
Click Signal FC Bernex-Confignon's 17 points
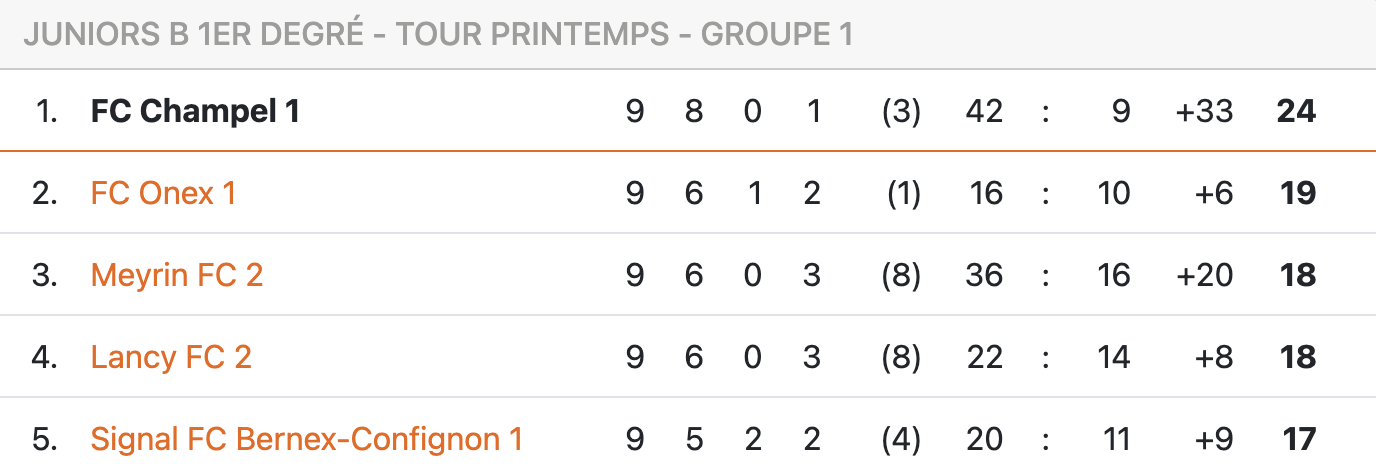[x=1299, y=439]
